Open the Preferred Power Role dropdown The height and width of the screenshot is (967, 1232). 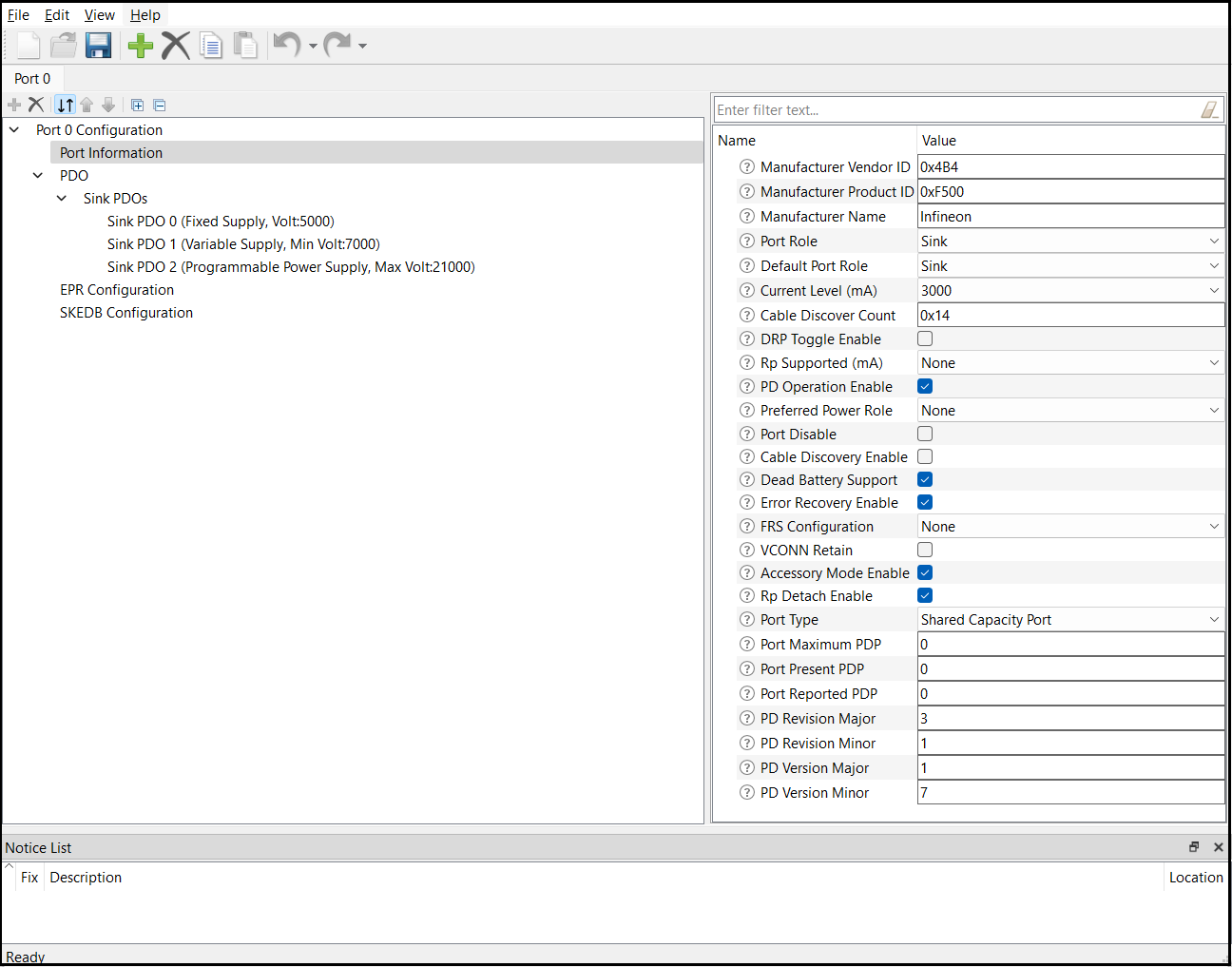(1070, 410)
